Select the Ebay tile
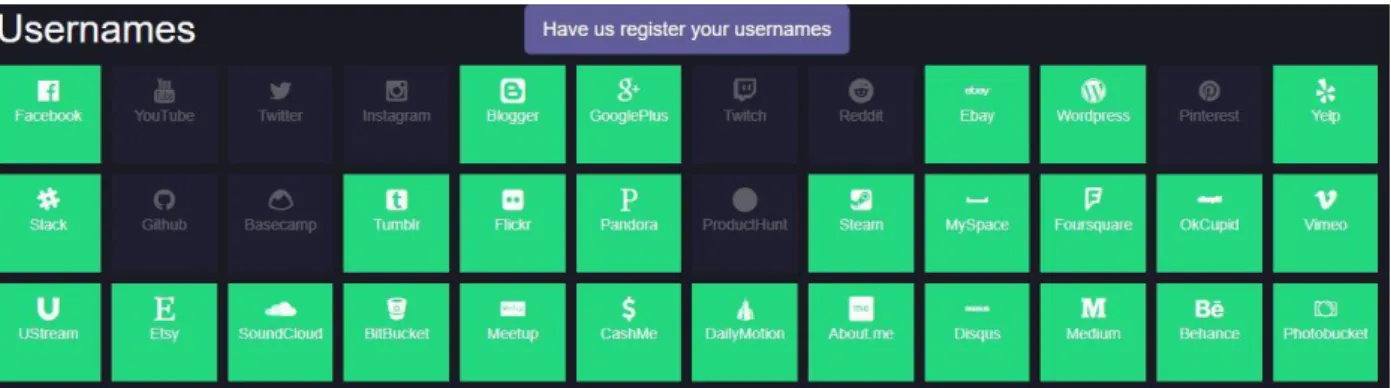Image resolution: width=1391 pixels, height=388 pixels. 977,114
